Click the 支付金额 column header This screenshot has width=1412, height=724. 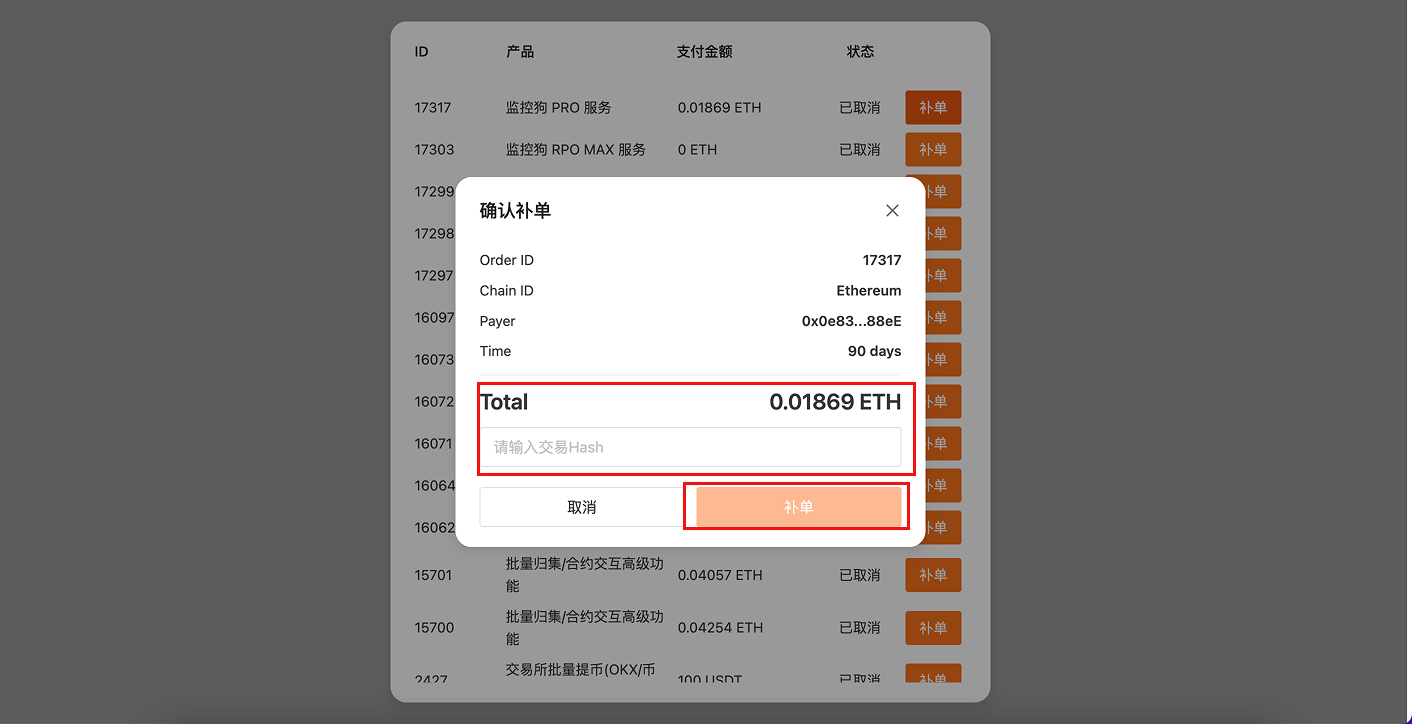tap(704, 51)
